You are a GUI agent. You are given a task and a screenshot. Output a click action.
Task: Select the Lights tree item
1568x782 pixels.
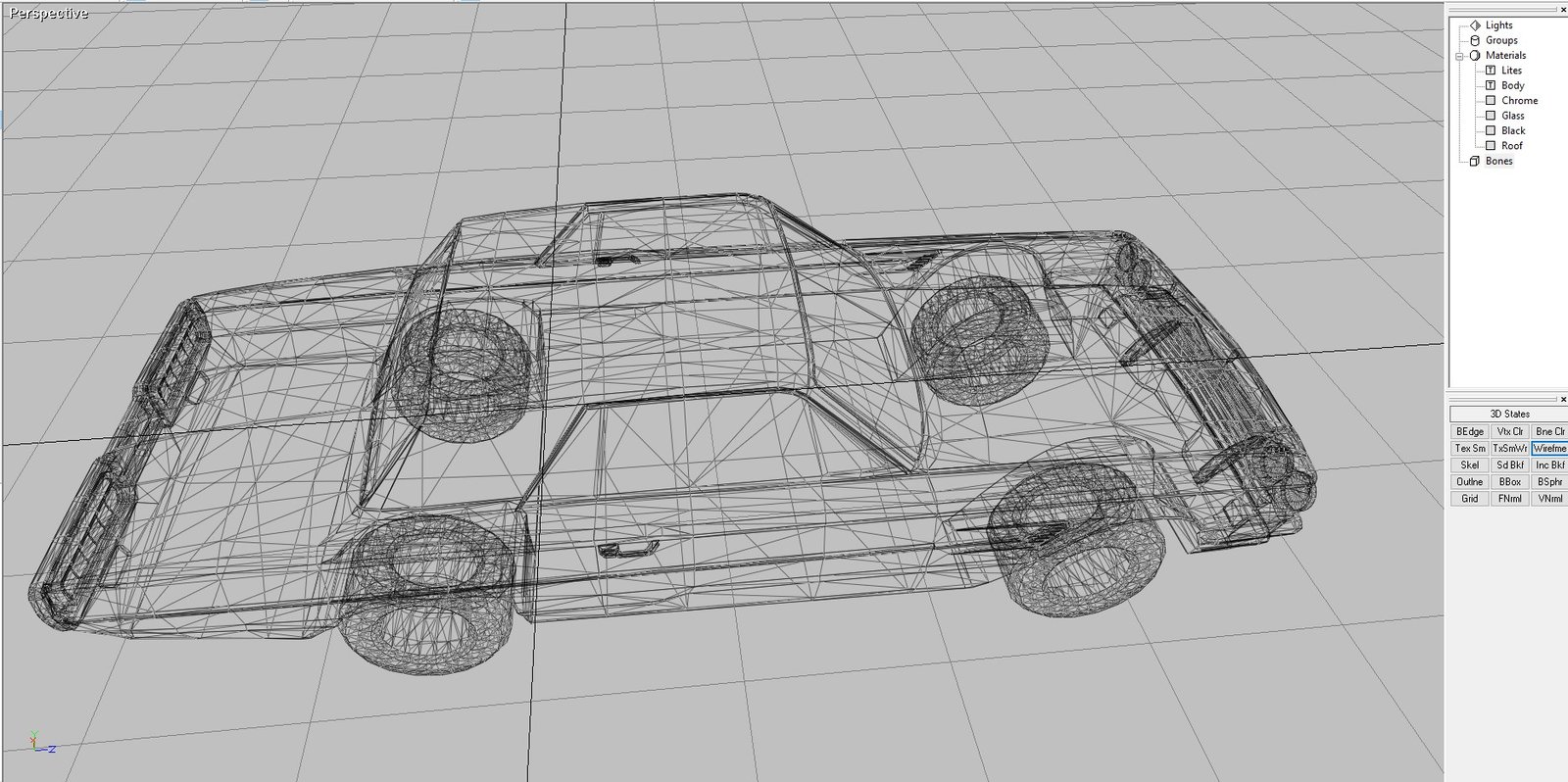click(x=1498, y=25)
